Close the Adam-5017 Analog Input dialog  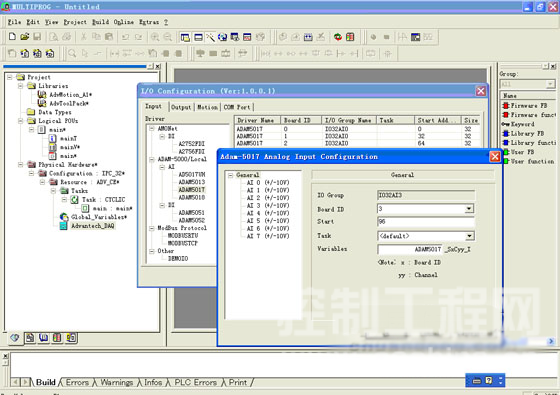[495, 157]
